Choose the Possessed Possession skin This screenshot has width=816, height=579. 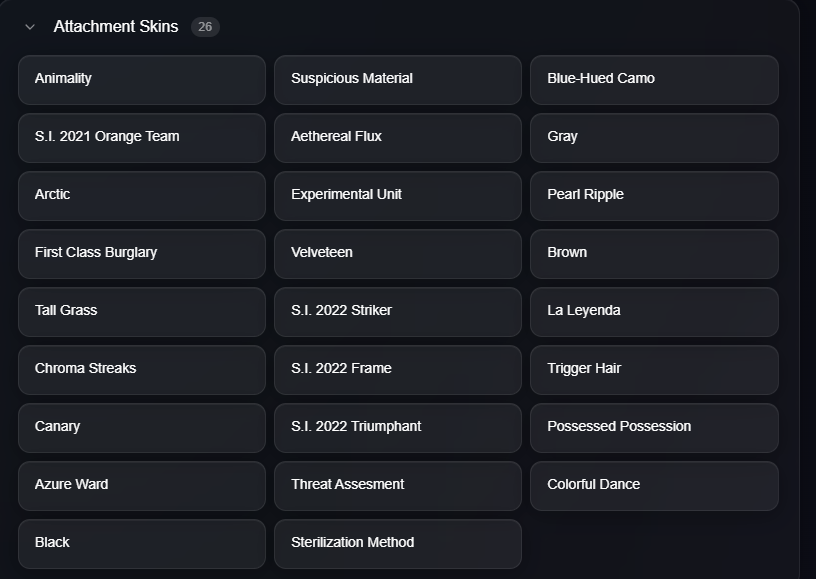click(653, 427)
